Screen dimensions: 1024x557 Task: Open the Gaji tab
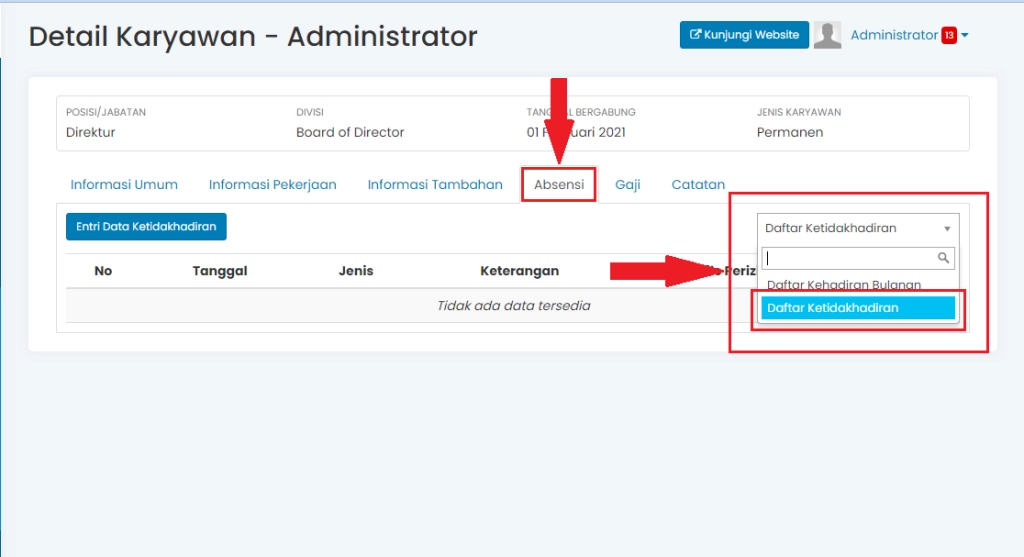(628, 185)
